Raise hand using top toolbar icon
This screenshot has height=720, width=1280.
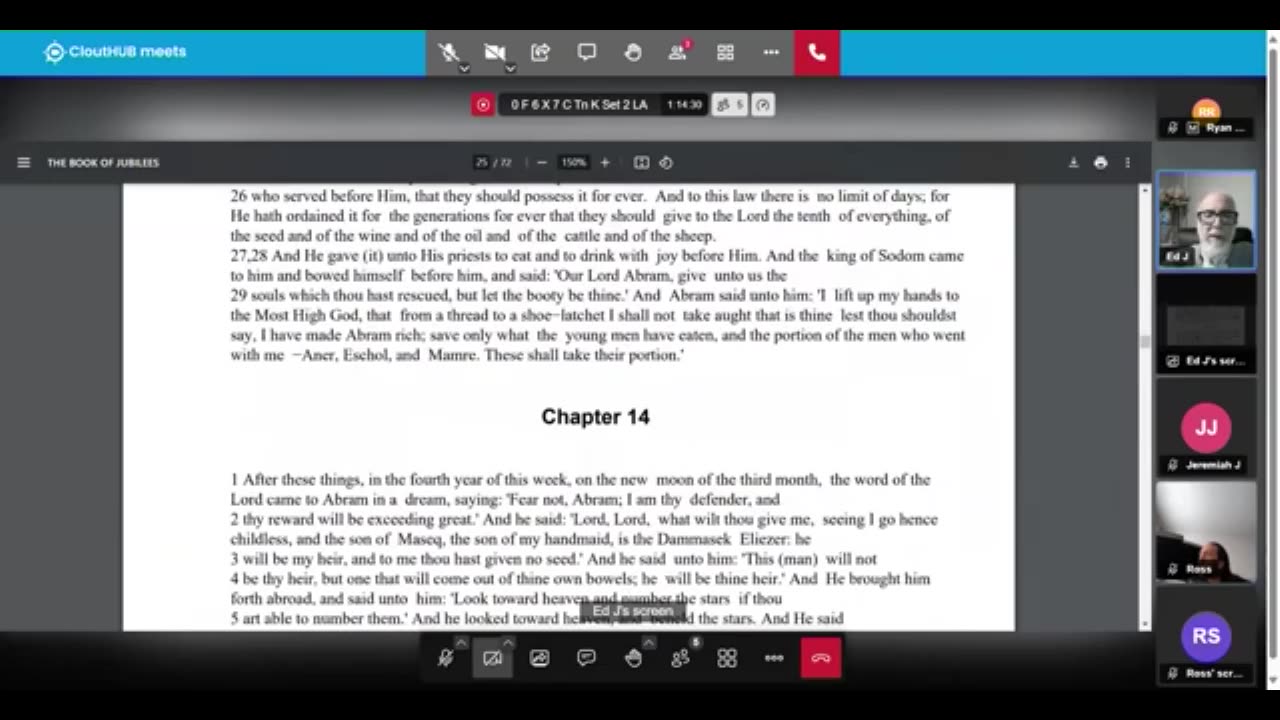coord(633,52)
